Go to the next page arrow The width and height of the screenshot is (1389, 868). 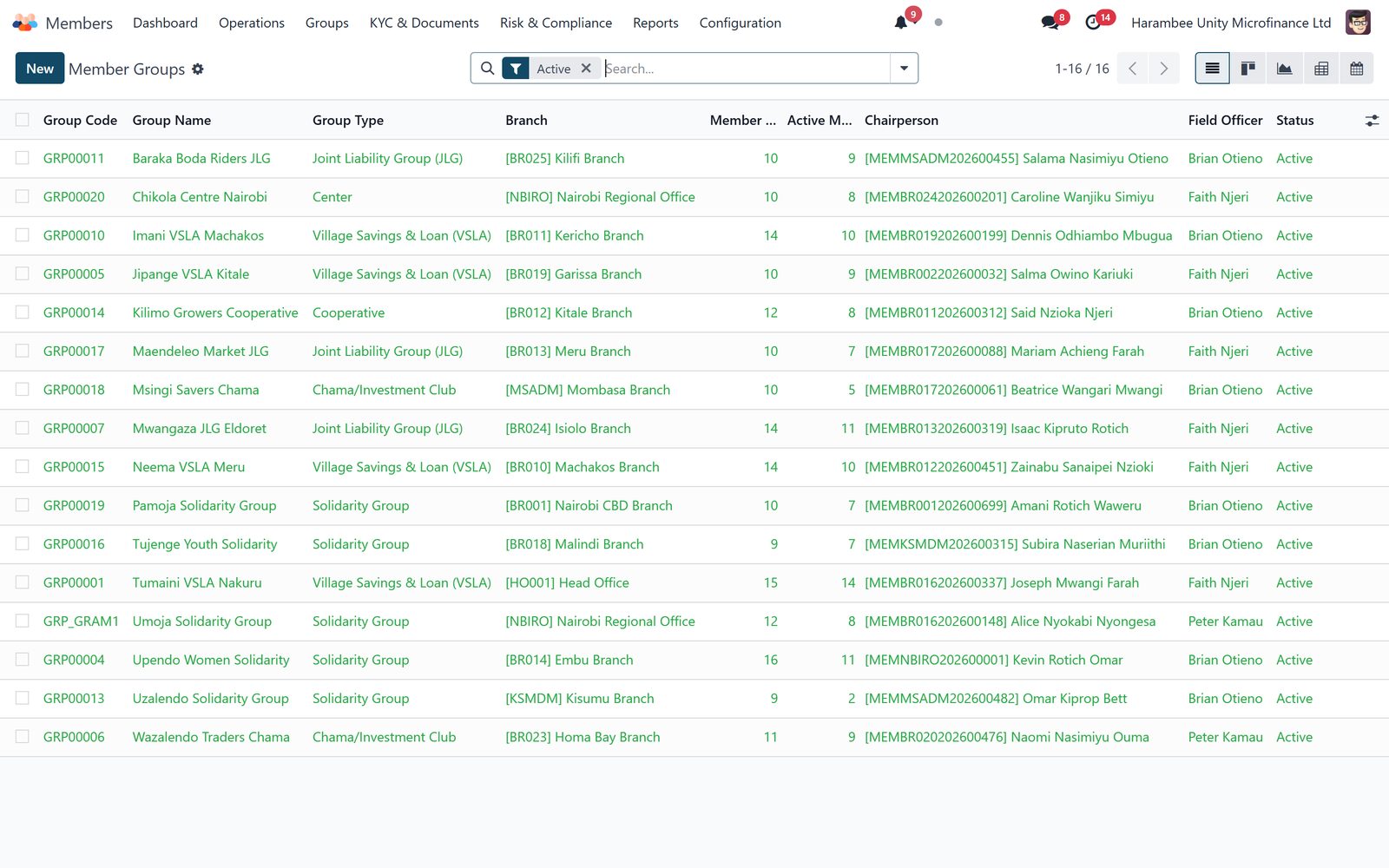click(x=1164, y=69)
